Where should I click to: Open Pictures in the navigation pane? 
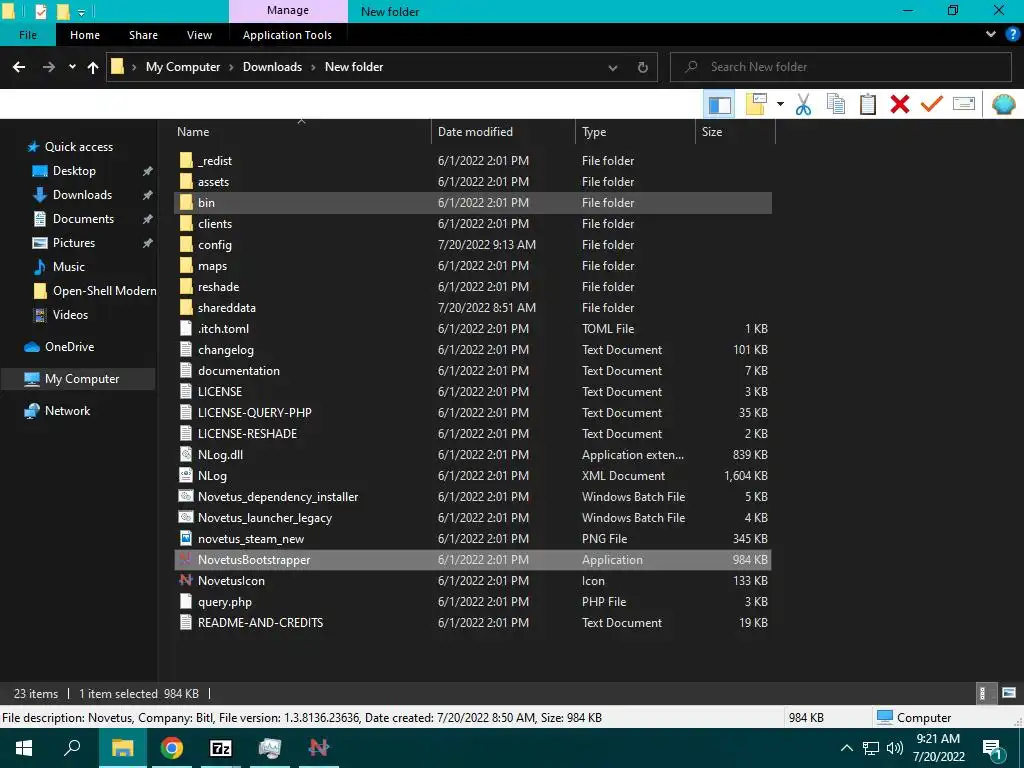(x=73, y=243)
